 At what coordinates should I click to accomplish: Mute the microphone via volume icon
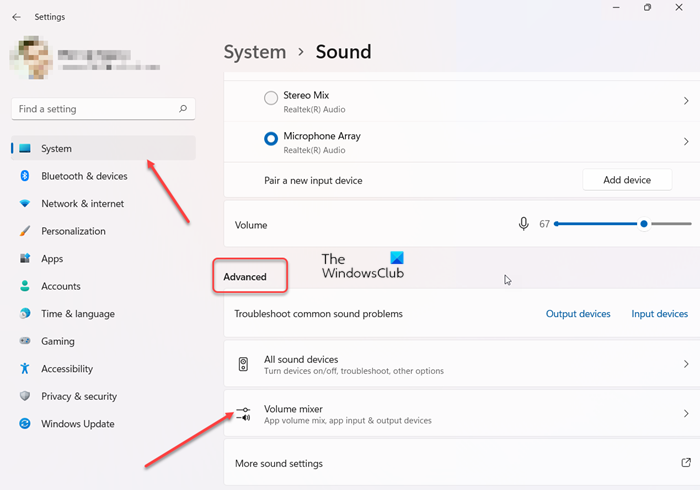524,224
